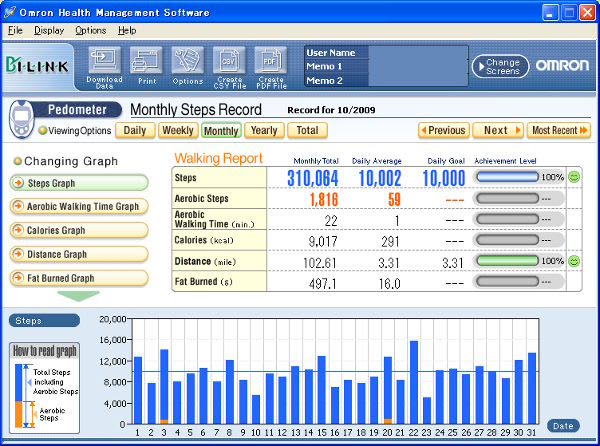Click the Bi-LINK logo

pos(38,66)
